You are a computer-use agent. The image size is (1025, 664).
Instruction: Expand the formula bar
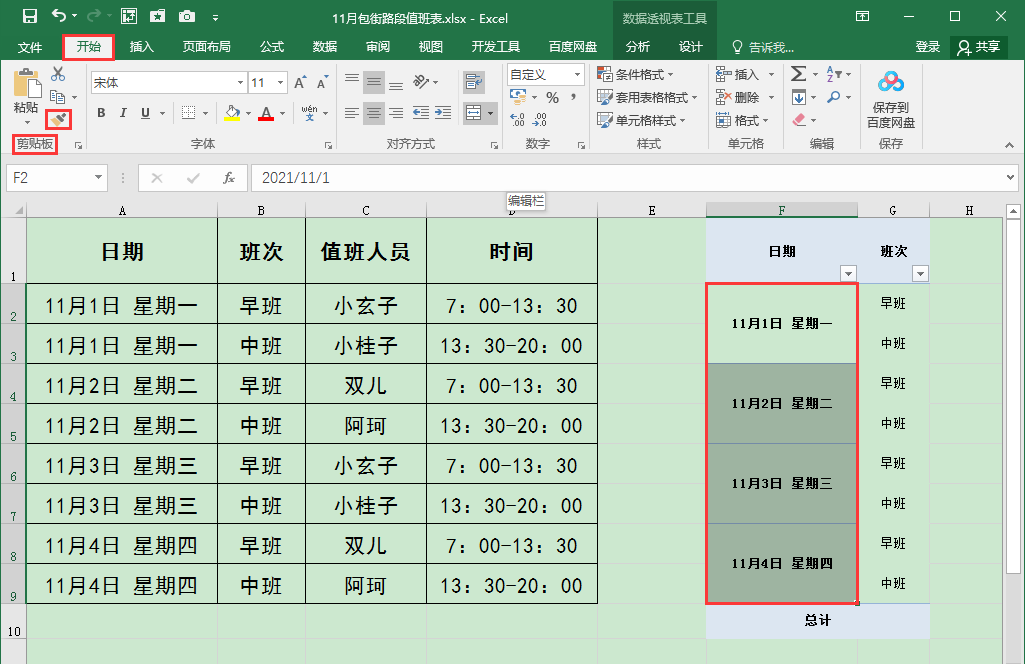coord(1011,178)
